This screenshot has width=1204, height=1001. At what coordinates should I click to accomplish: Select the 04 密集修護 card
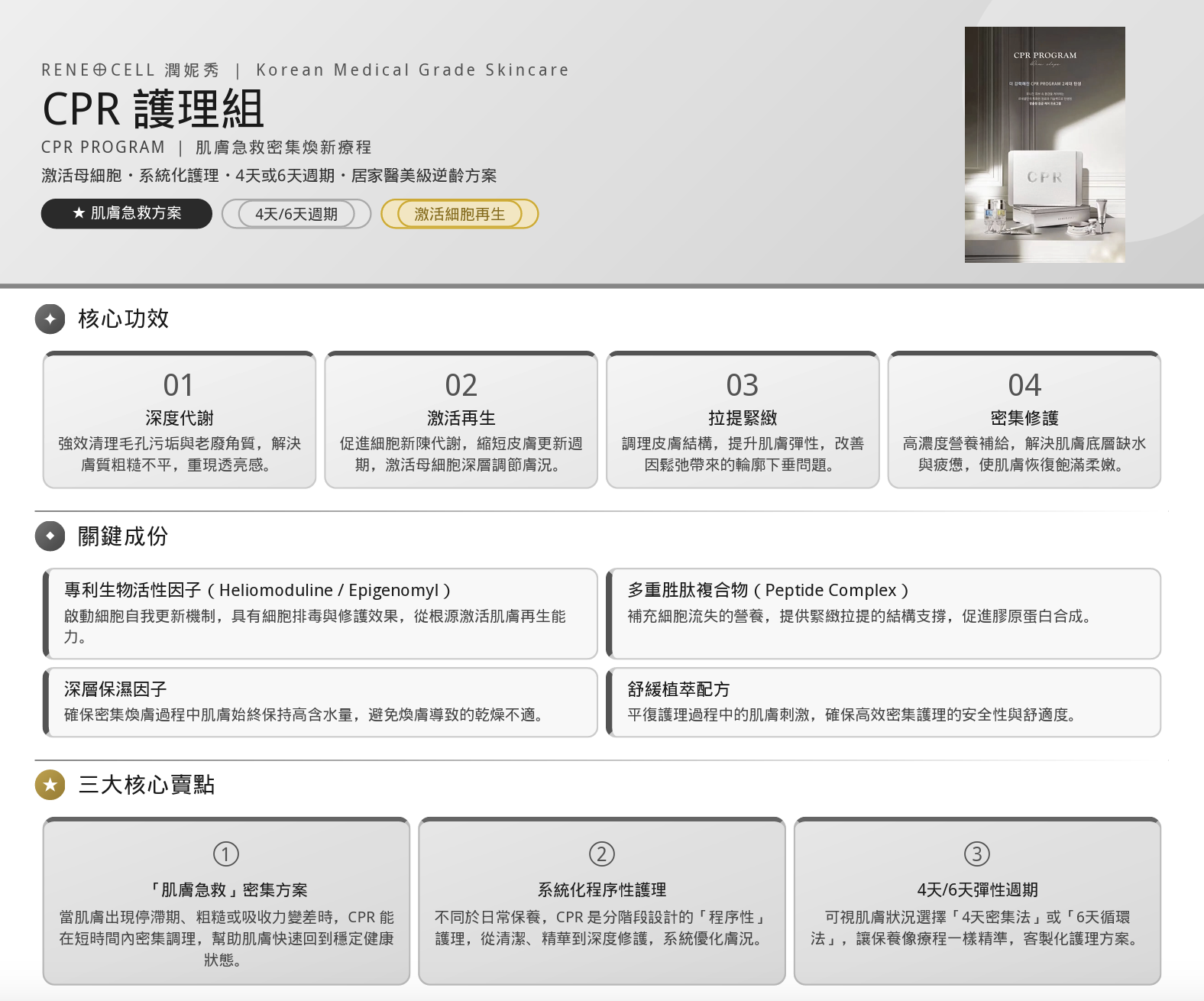(1024, 420)
